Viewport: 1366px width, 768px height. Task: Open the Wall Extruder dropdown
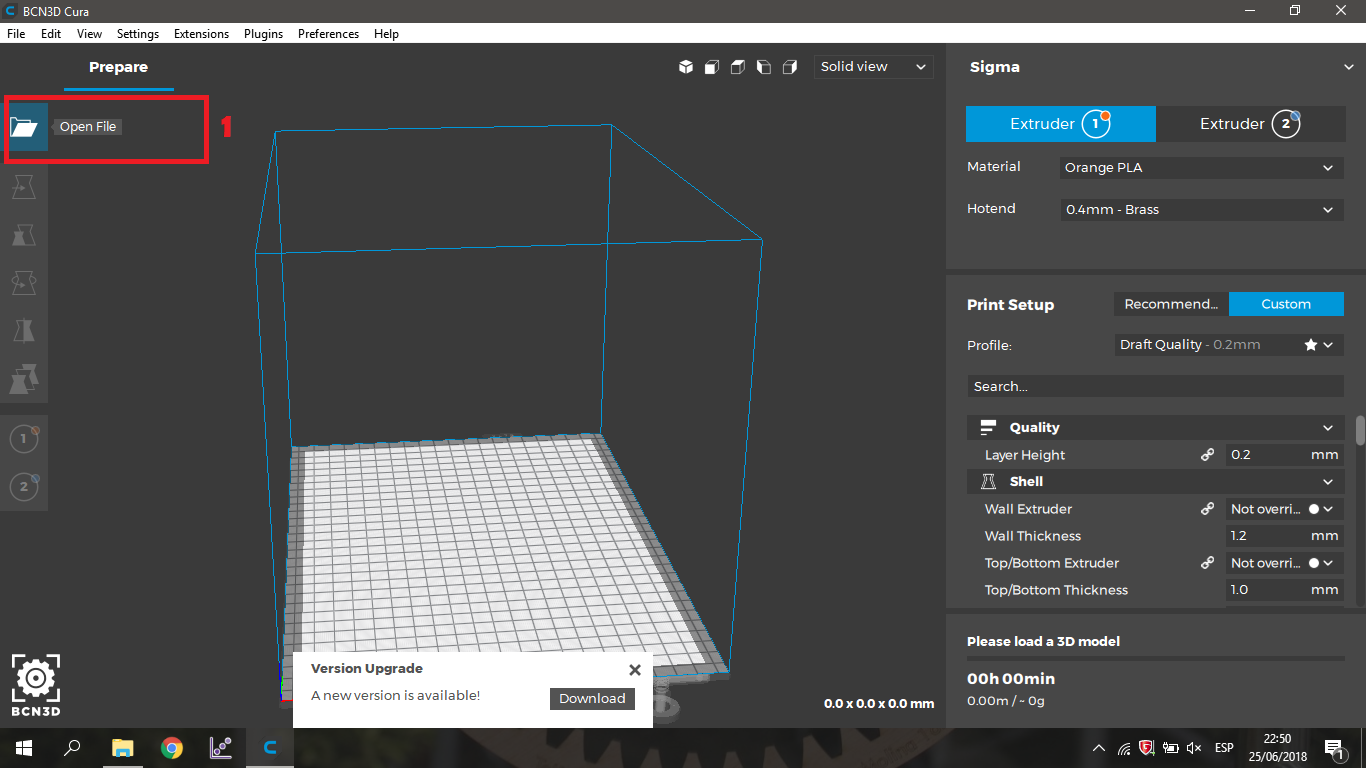coord(1285,509)
